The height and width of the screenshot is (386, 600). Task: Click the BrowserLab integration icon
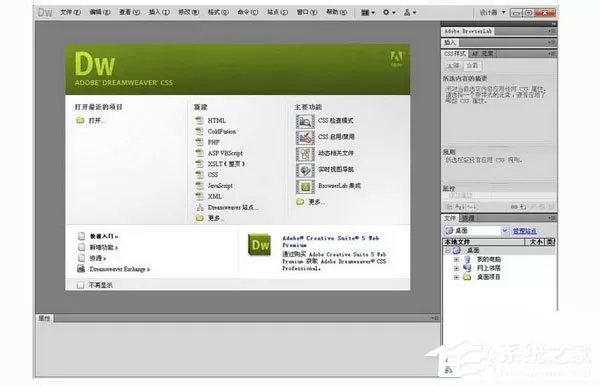305,186
